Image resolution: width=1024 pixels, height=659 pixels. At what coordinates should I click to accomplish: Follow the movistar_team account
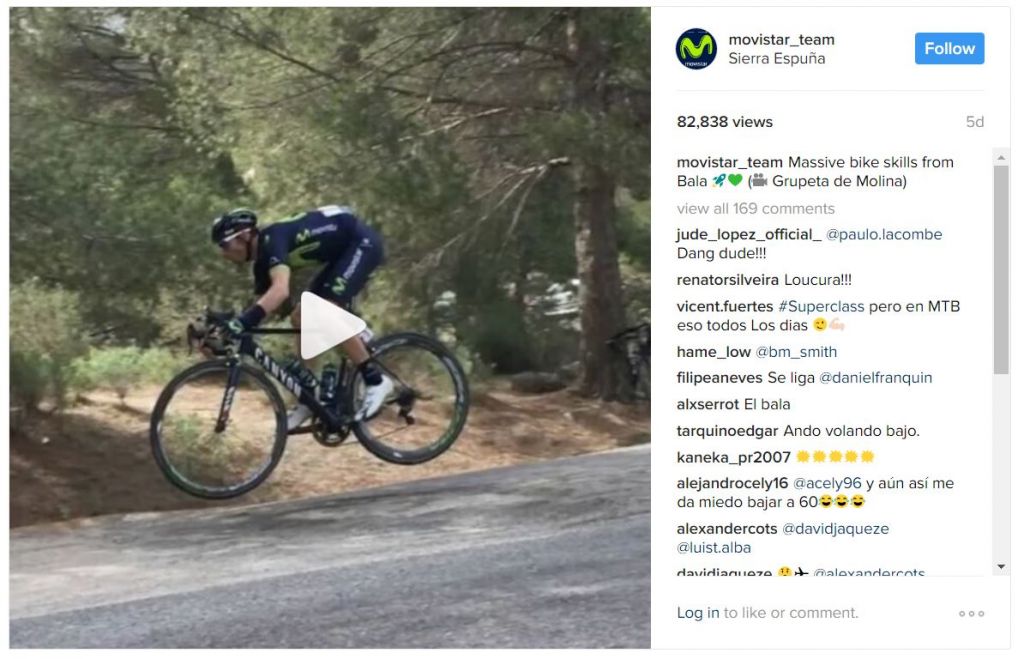pos(949,48)
